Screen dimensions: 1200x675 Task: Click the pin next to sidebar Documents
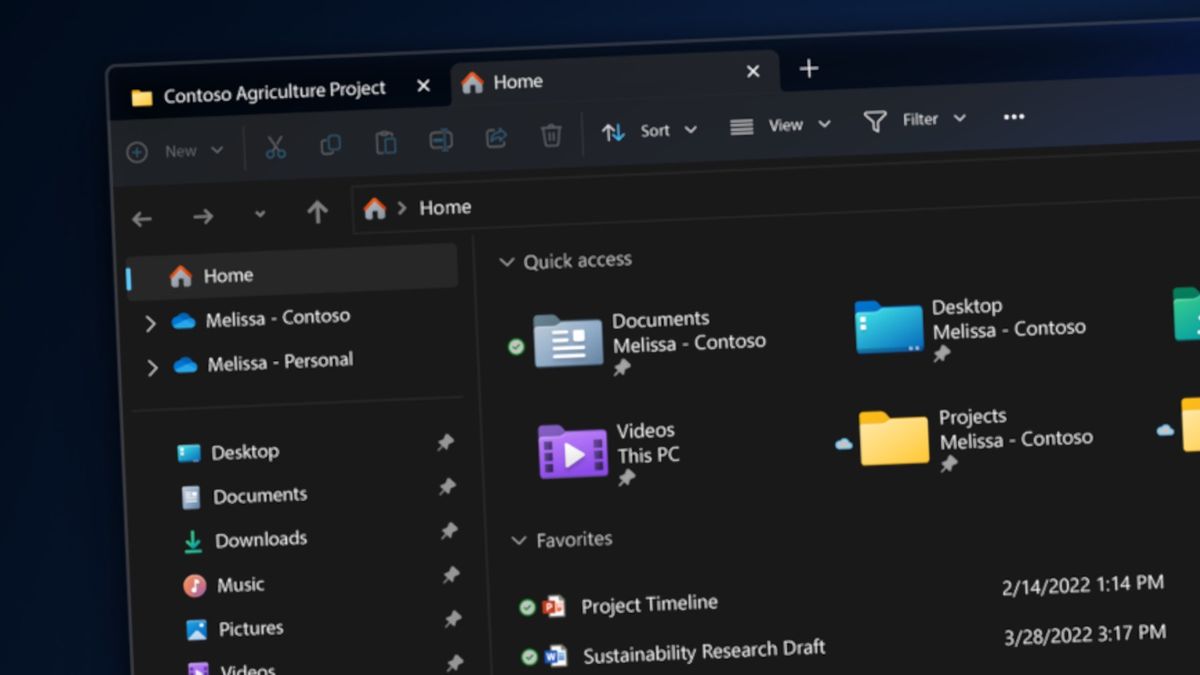(x=448, y=486)
